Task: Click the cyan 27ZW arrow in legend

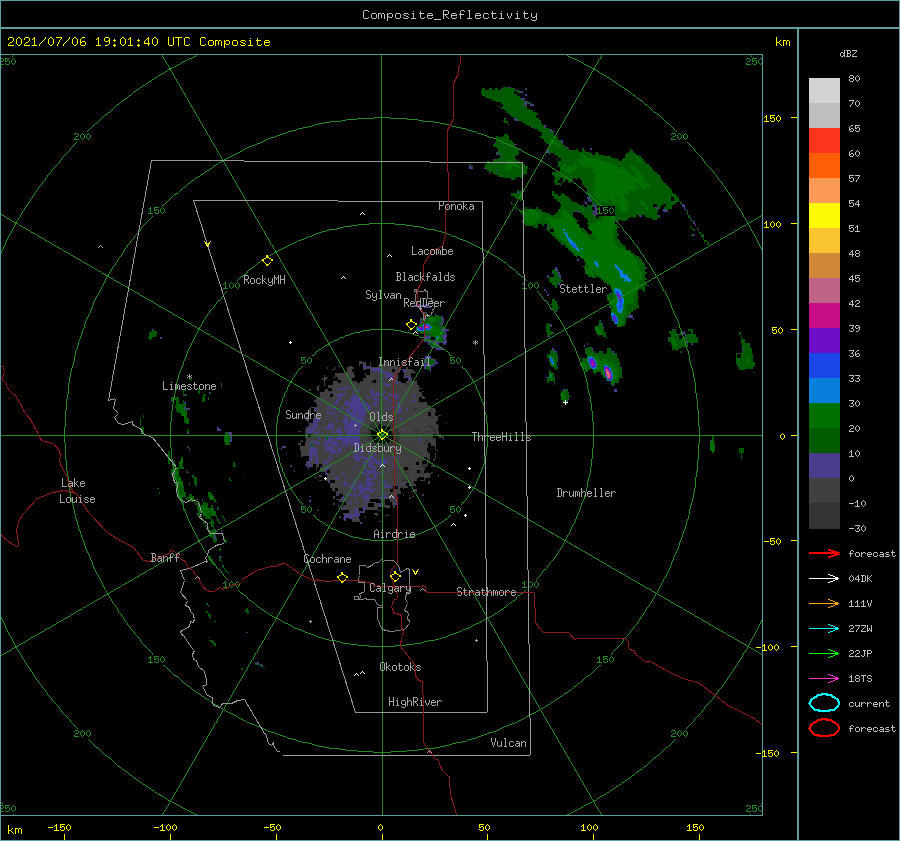Action: click(x=824, y=629)
